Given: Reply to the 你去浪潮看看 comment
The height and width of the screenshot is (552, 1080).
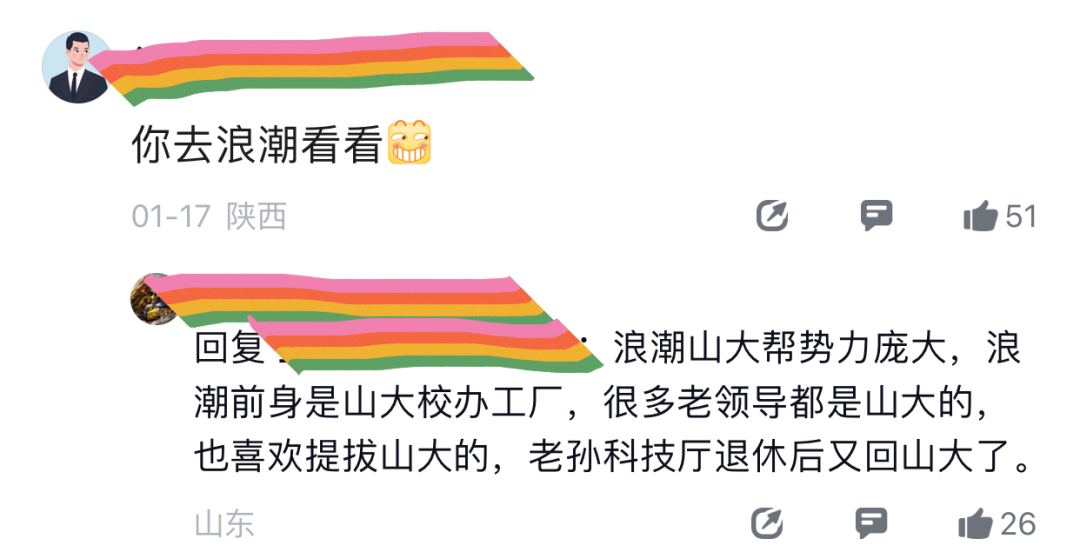Looking at the screenshot, I should coord(876,216).
